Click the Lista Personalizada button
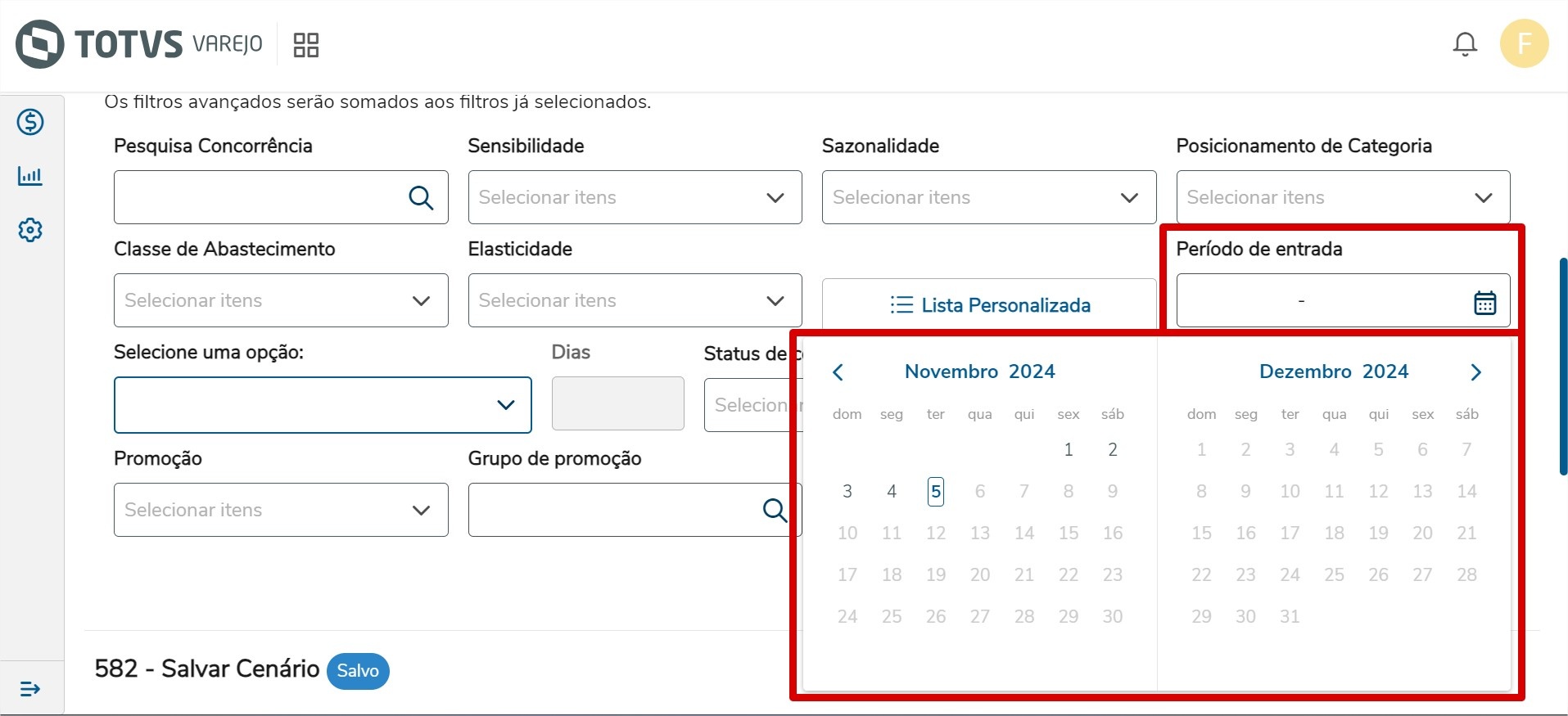The image size is (1568, 716). [x=989, y=305]
